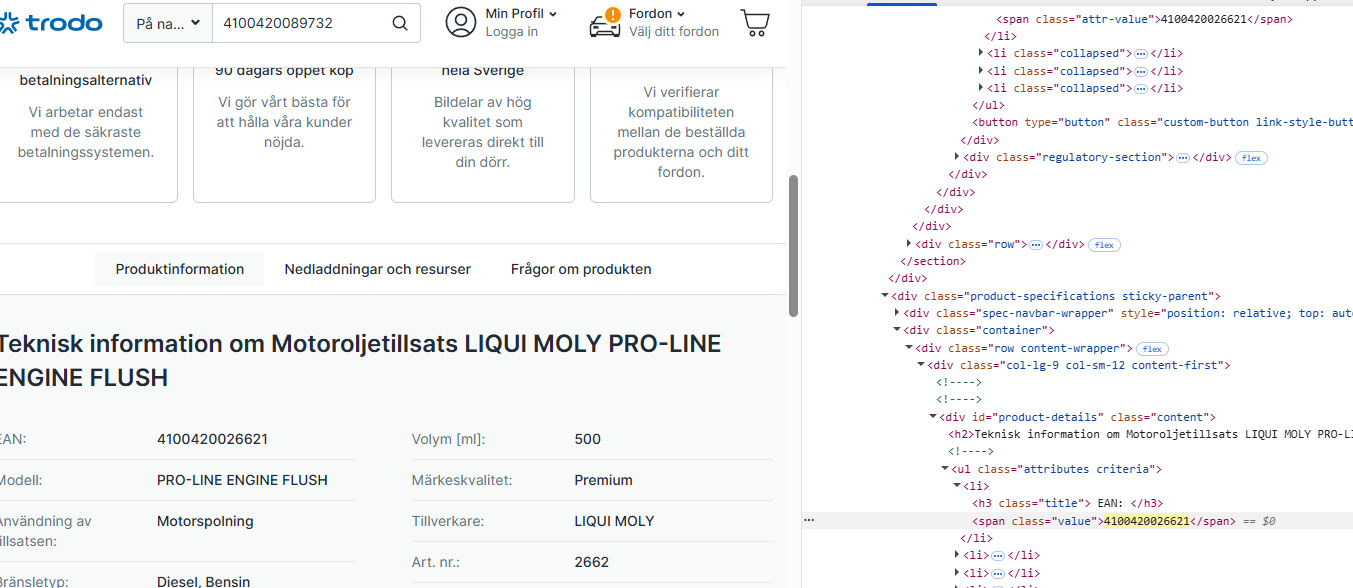The width and height of the screenshot is (1353, 588).
Task: Open the Min Profil dropdown
Action: (x=521, y=13)
